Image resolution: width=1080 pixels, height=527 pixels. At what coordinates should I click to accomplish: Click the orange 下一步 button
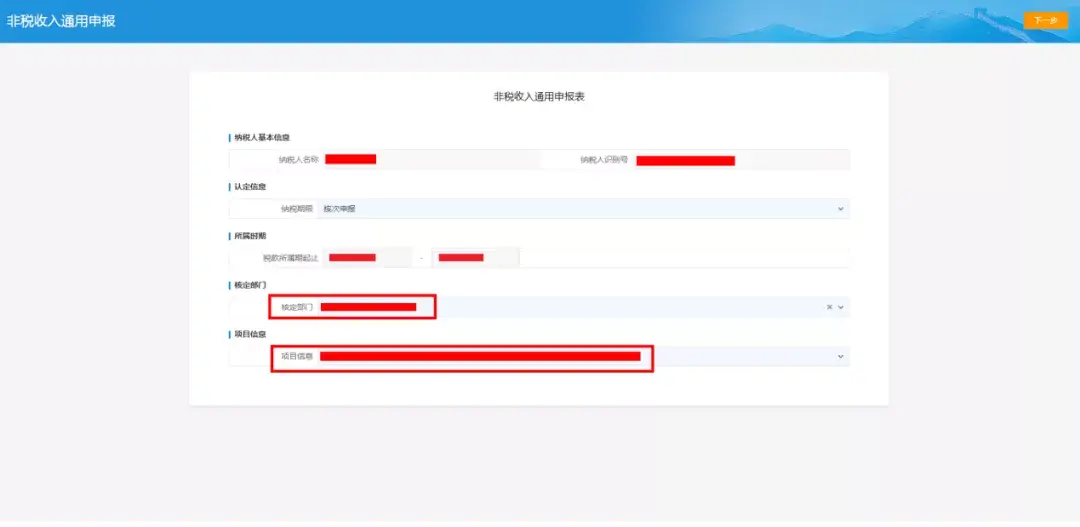pyautogui.click(x=1045, y=20)
